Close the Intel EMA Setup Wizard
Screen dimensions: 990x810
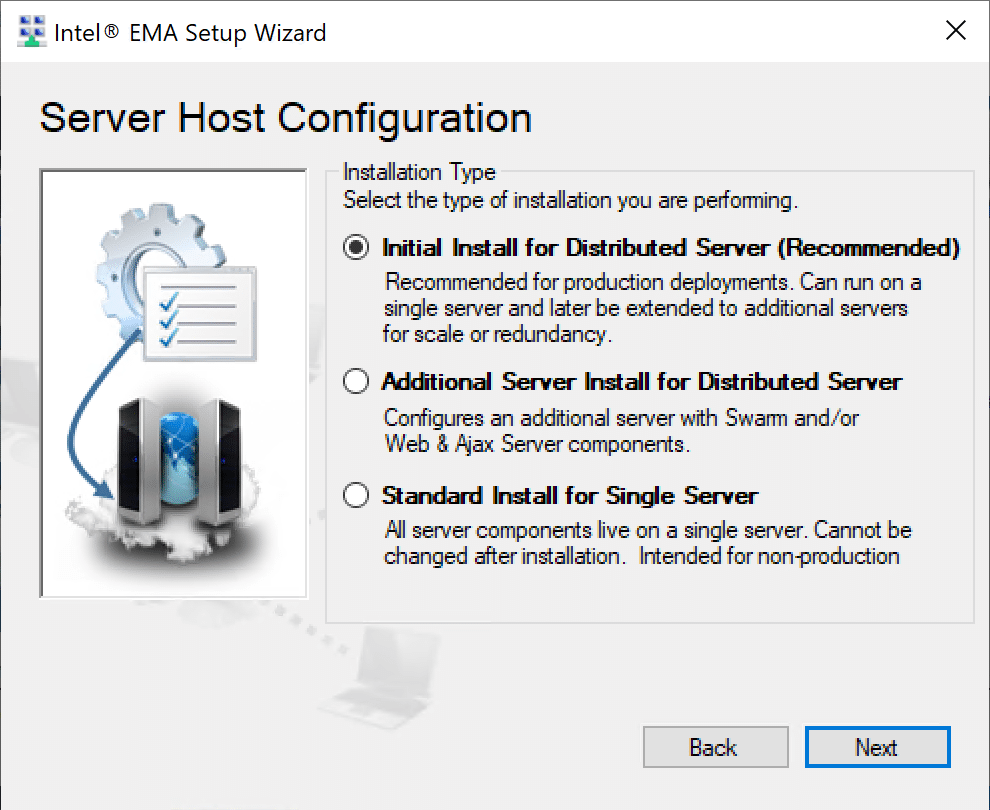click(956, 30)
